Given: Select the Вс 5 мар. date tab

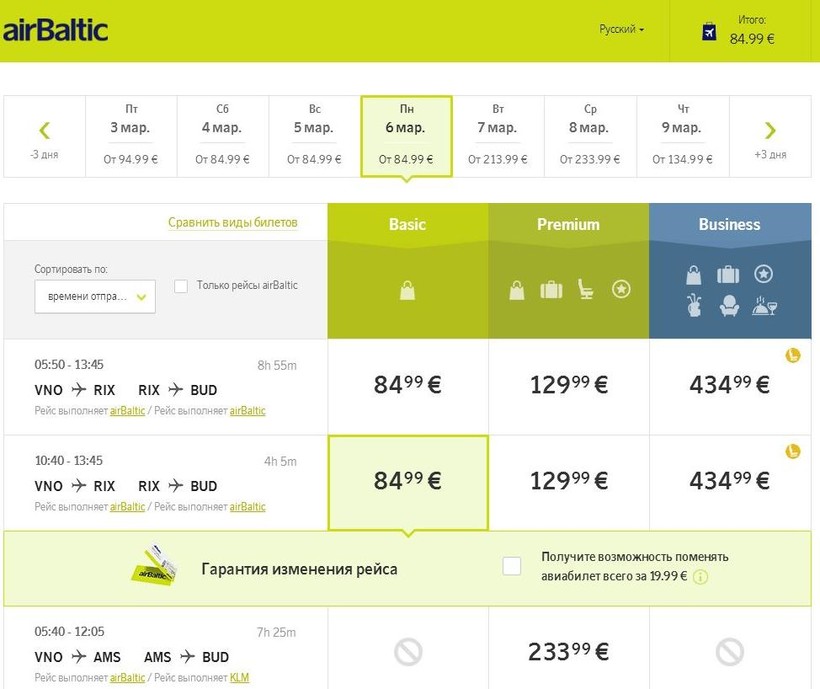Looking at the screenshot, I should pos(314,136).
